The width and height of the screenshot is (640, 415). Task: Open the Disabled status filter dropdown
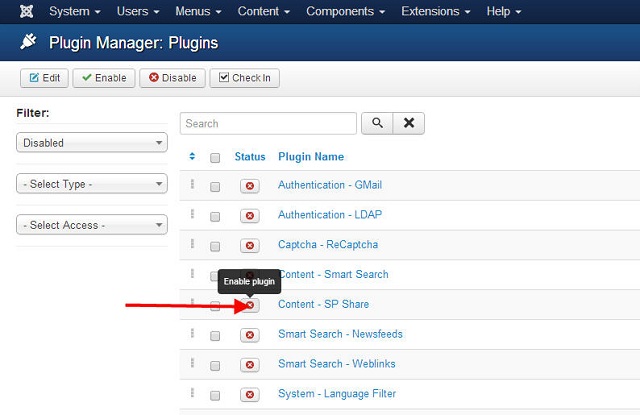coord(92,142)
